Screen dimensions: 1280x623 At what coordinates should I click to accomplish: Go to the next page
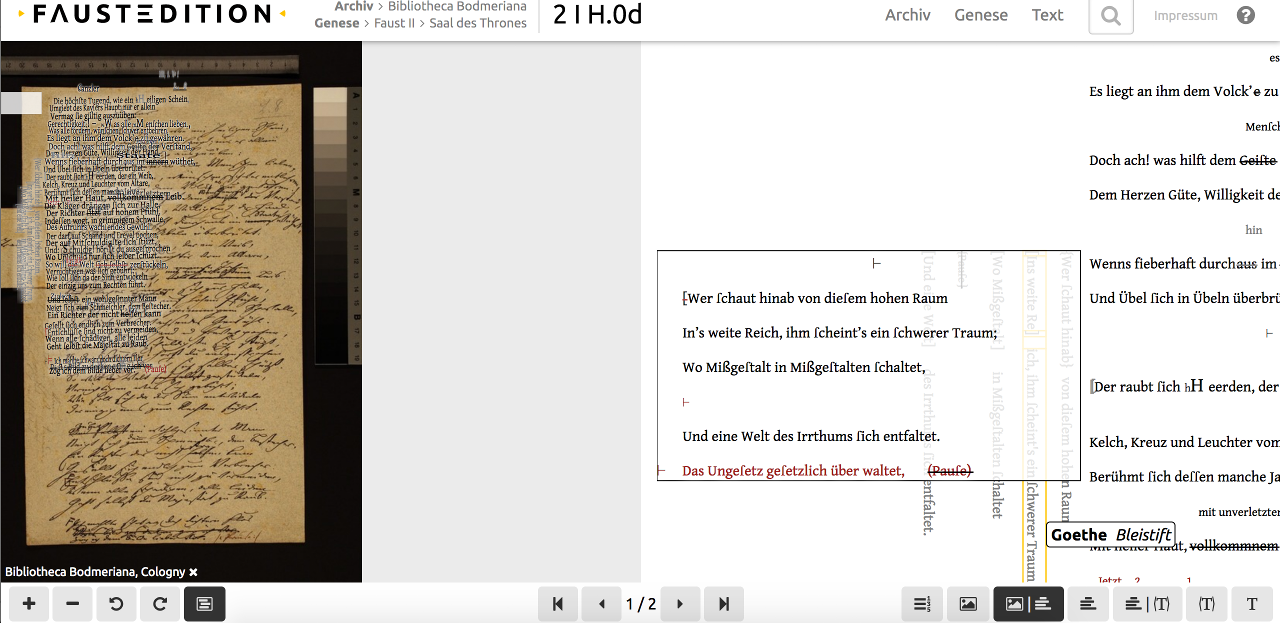coord(680,604)
